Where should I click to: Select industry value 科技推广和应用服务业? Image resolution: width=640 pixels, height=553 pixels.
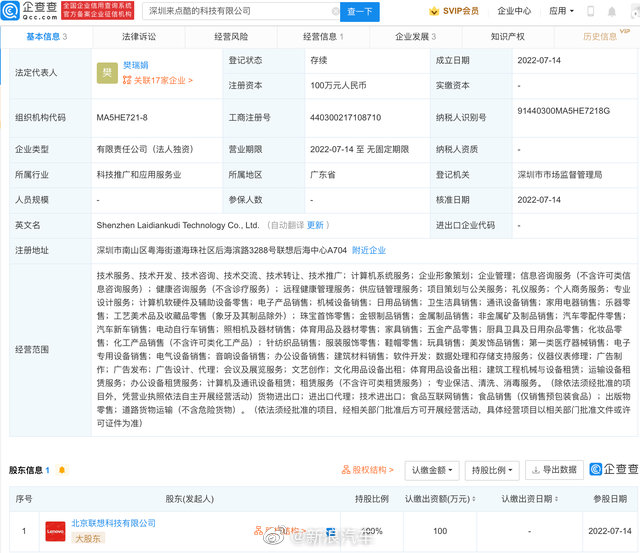(139, 175)
